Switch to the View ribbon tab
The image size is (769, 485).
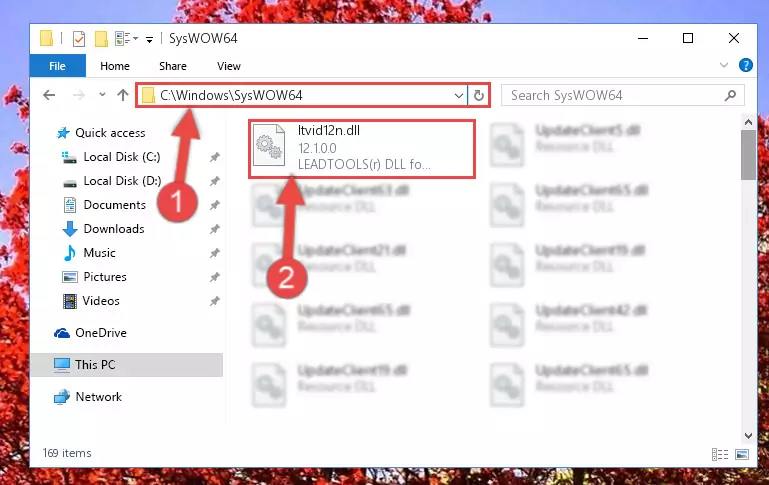click(229, 66)
